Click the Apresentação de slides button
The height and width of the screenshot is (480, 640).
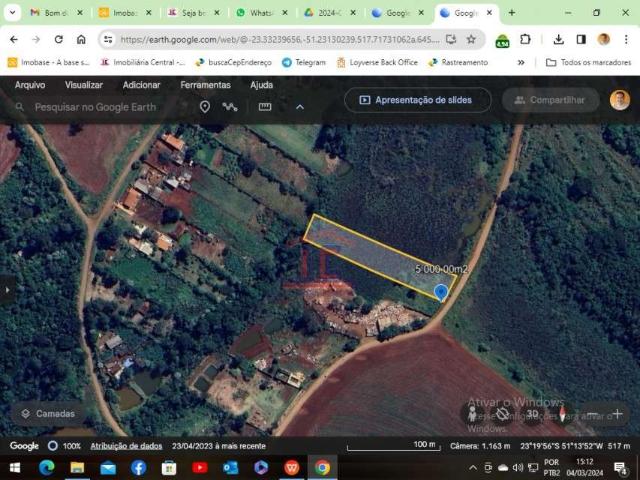click(417, 100)
